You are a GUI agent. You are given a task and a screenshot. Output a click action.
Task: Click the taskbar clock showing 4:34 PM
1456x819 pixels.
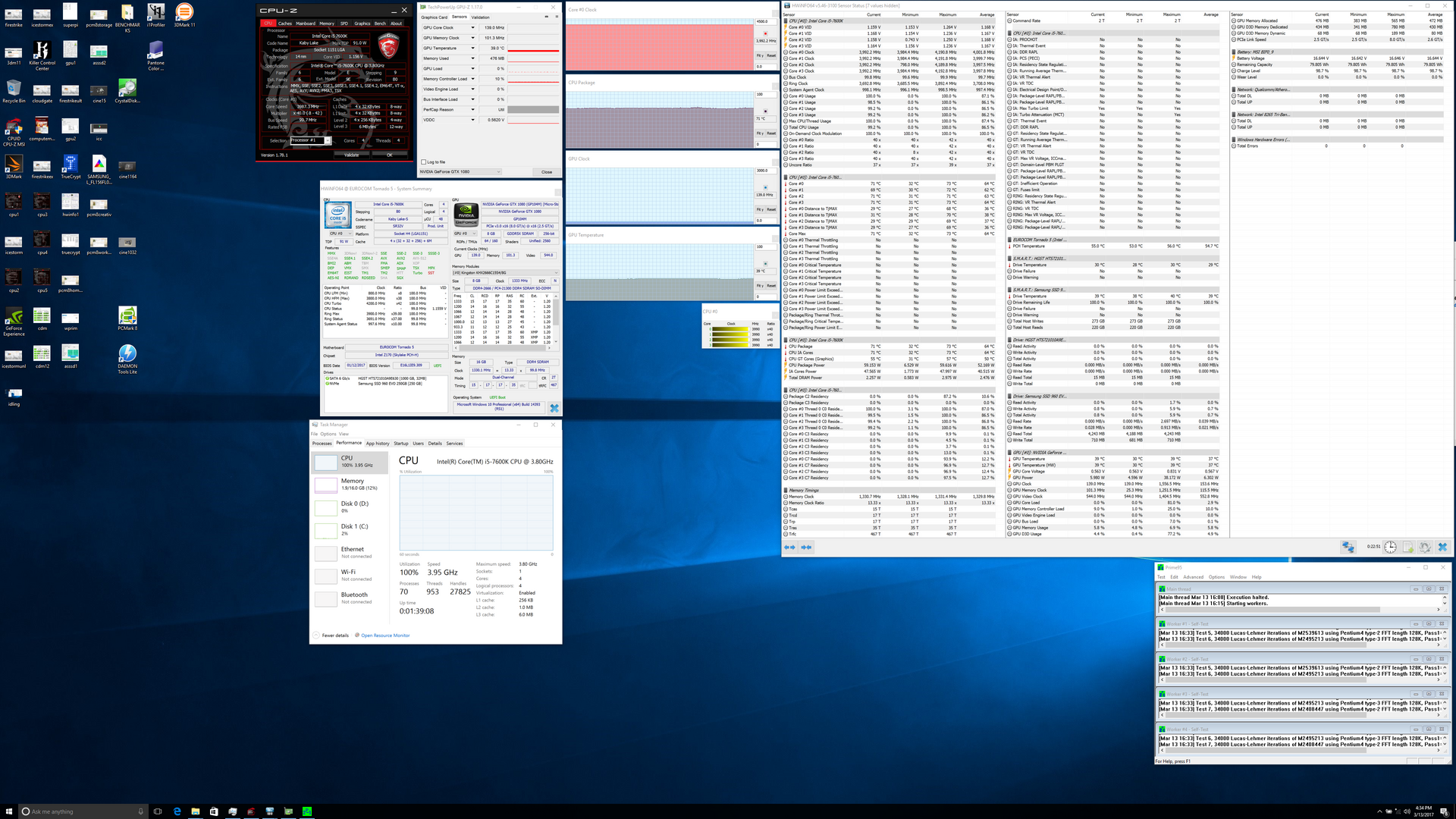coord(1423,811)
